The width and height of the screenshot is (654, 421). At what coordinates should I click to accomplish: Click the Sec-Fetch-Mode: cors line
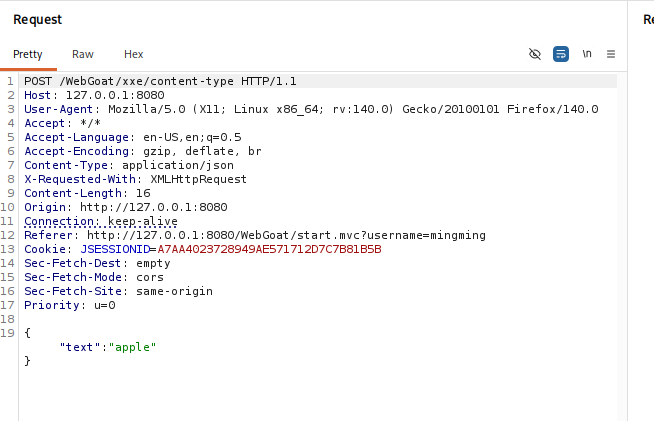94,277
